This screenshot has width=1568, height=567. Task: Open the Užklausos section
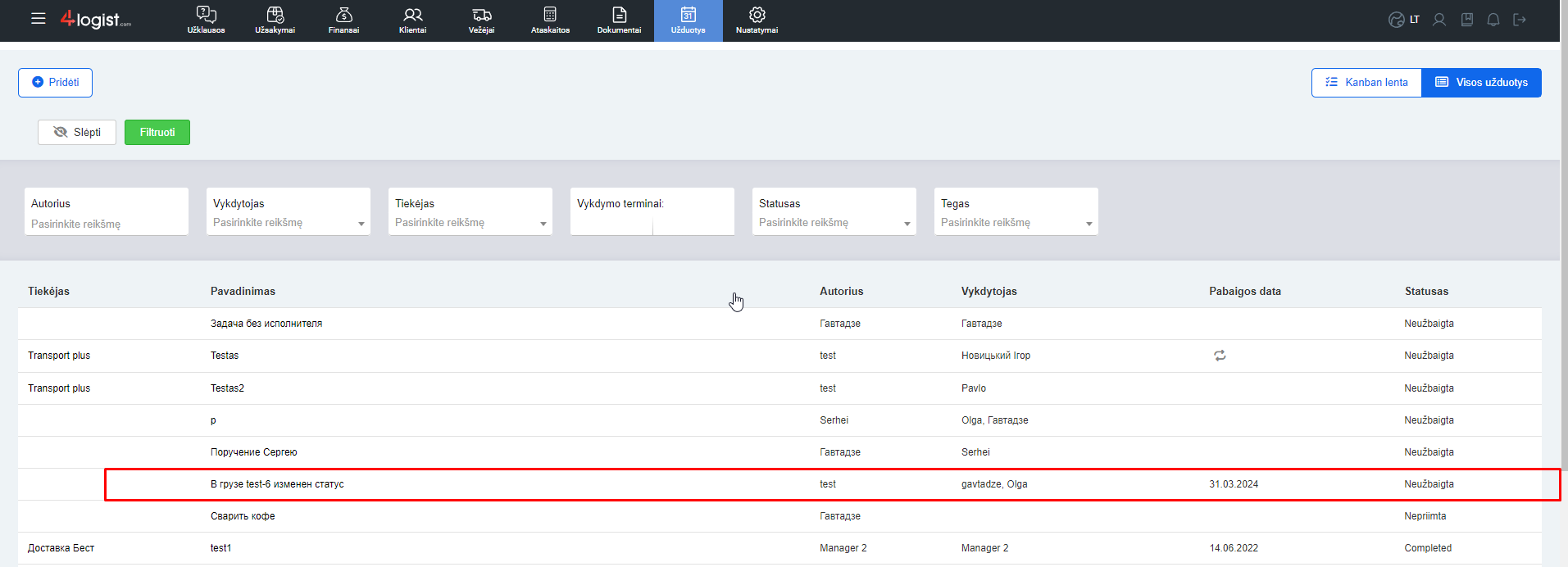(x=207, y=20)
